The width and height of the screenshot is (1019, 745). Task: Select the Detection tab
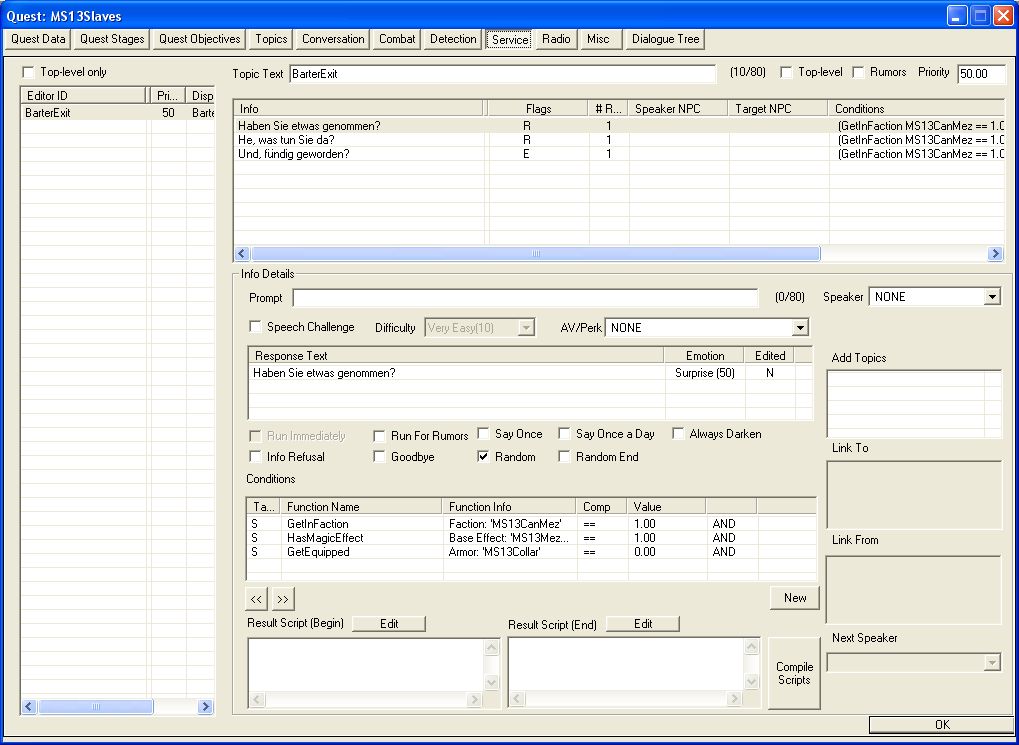pyautogui.click(x=453, y=39)
